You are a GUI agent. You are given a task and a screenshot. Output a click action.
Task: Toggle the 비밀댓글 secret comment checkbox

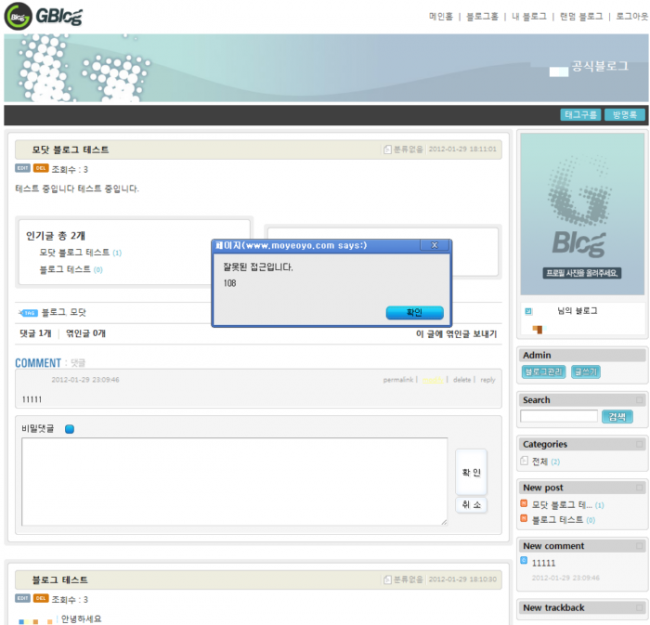[x=70, y=429]
